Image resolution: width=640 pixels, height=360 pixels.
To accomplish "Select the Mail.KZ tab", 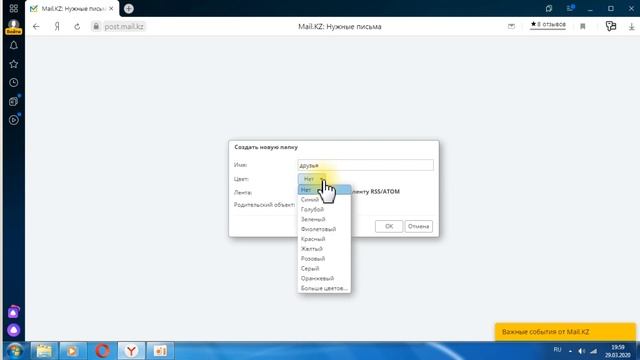I will tap(73, 9).
